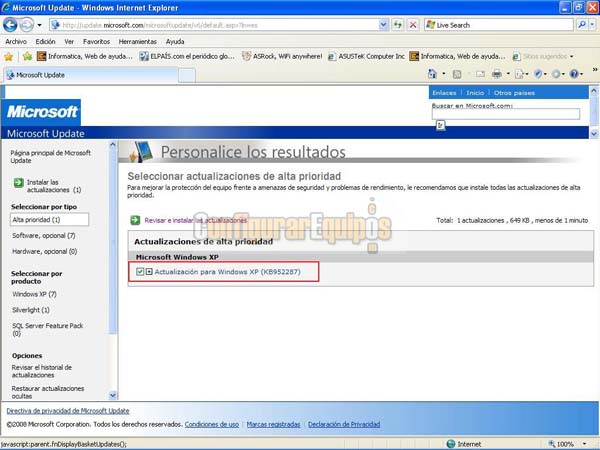Select Alta prioridad (1) filter
The height and width of the screenshot is (450, 600).
(x=49, y=220)
